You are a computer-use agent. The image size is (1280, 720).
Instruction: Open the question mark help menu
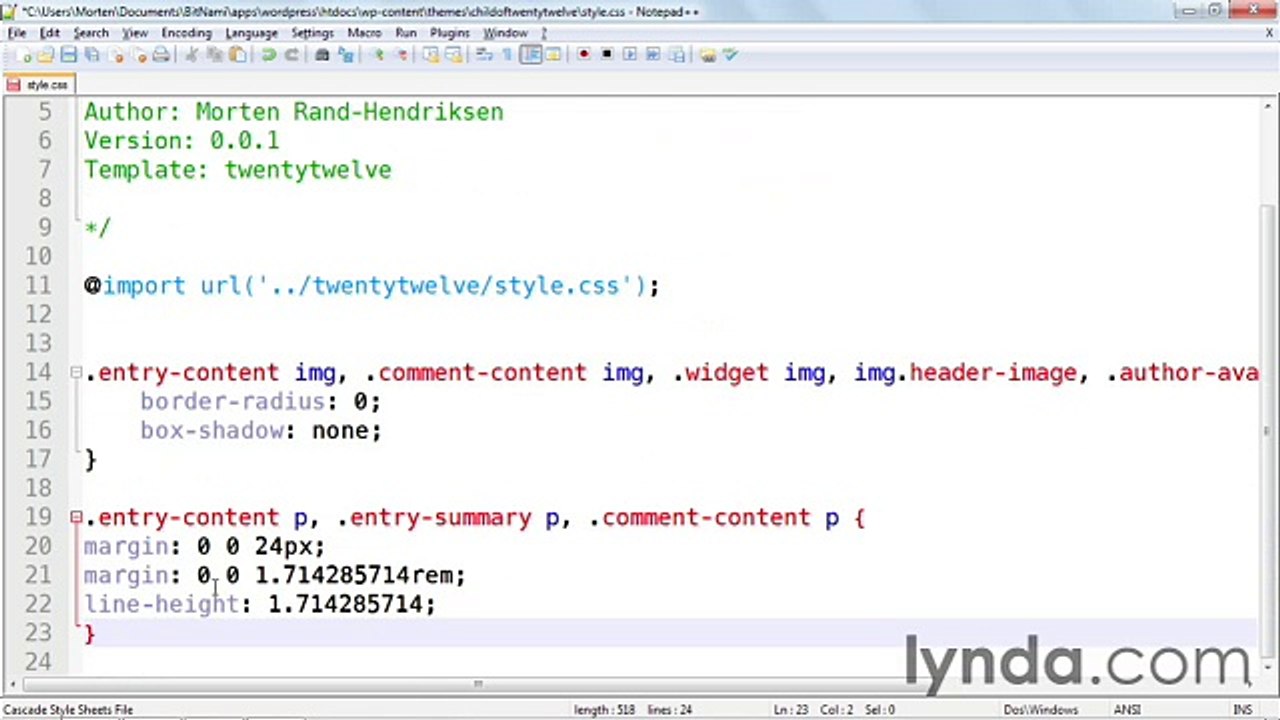pyautogui.click(x=544, y=33)
